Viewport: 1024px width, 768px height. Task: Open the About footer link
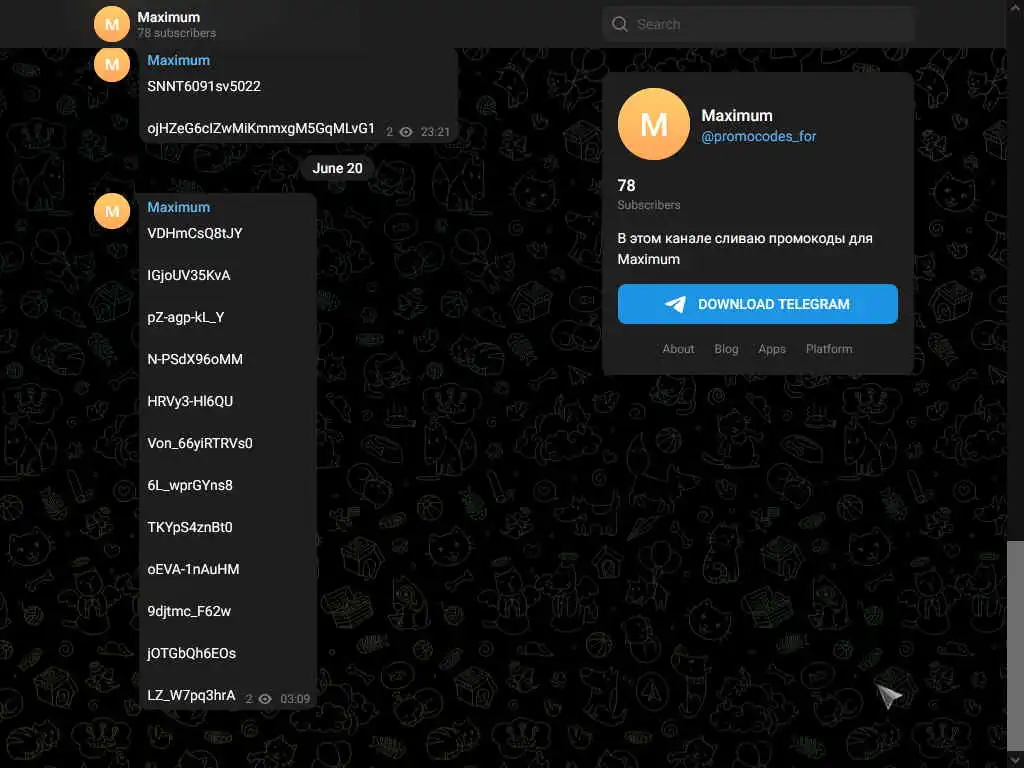click(678, 349)
